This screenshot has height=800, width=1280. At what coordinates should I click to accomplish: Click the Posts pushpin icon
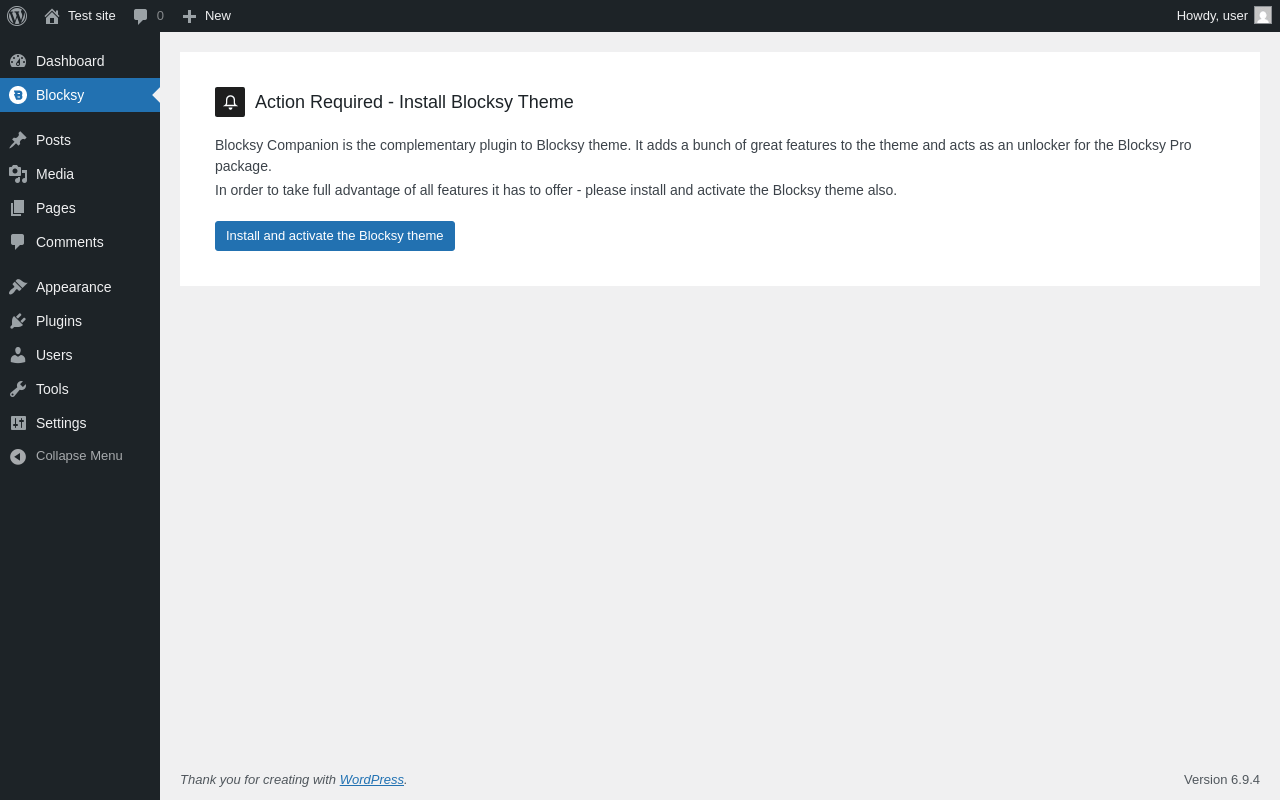18,140
